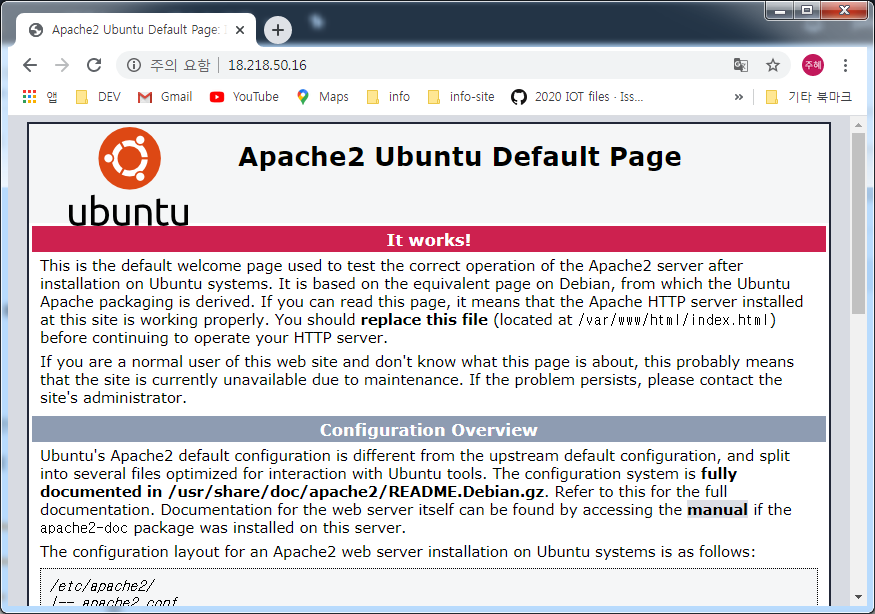Image resolution: width=875 pixels, height=614 pixels.
Task: Click the scrollbar down arrow
Action: 858,597
